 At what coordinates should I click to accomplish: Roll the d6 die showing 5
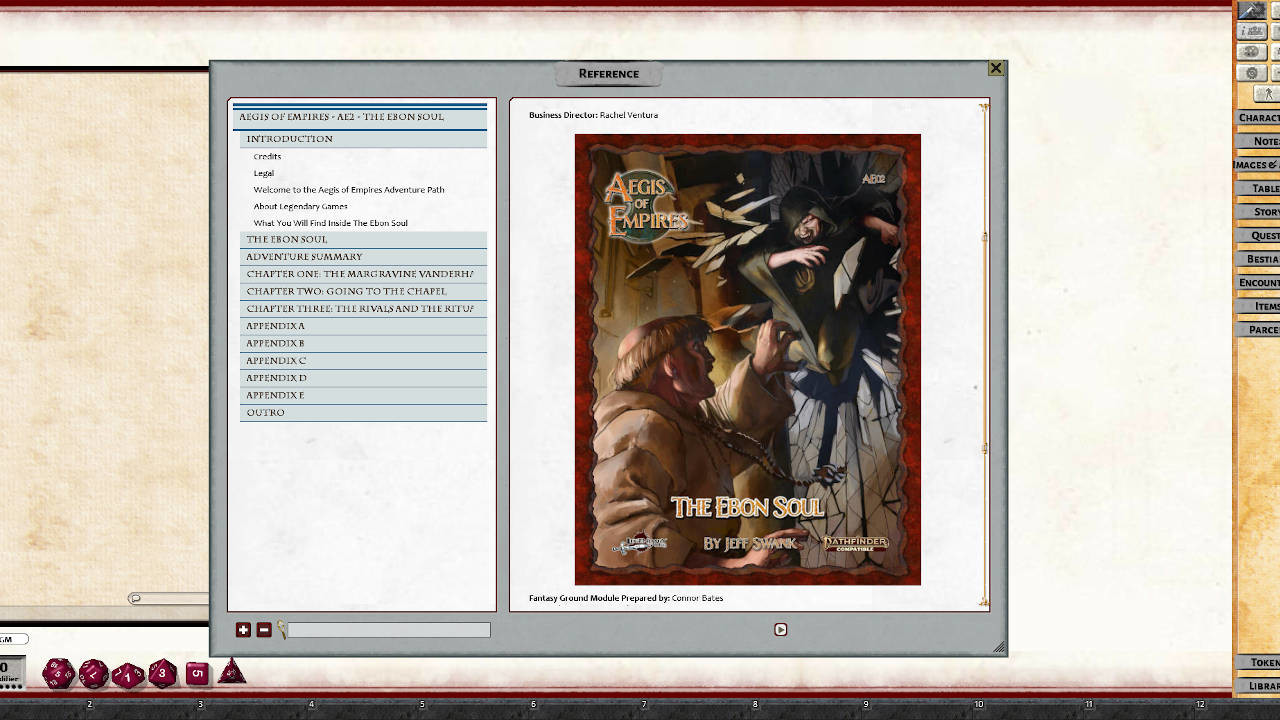(196, 672)
